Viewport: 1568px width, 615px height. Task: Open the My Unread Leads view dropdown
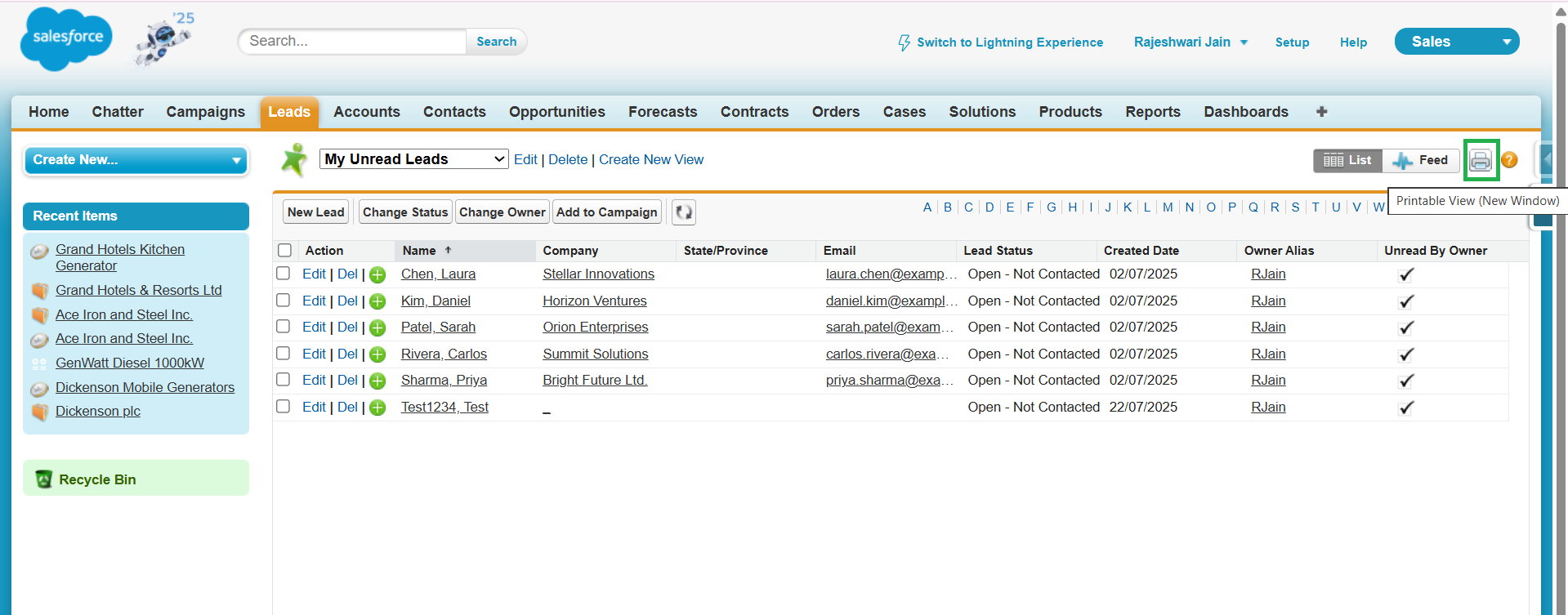click(x=413, y=159)
